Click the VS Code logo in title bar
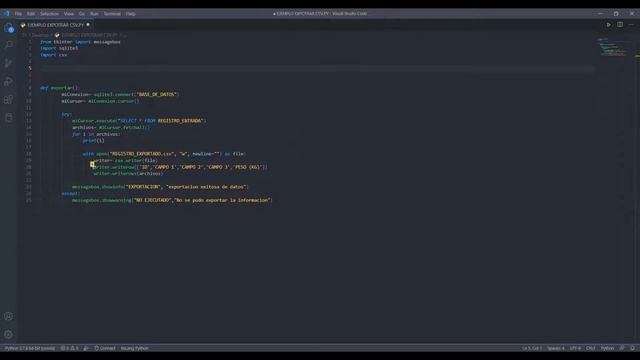The width and height of the screenshot is (640, 360). pyautogui.click(x=6, y=13)
